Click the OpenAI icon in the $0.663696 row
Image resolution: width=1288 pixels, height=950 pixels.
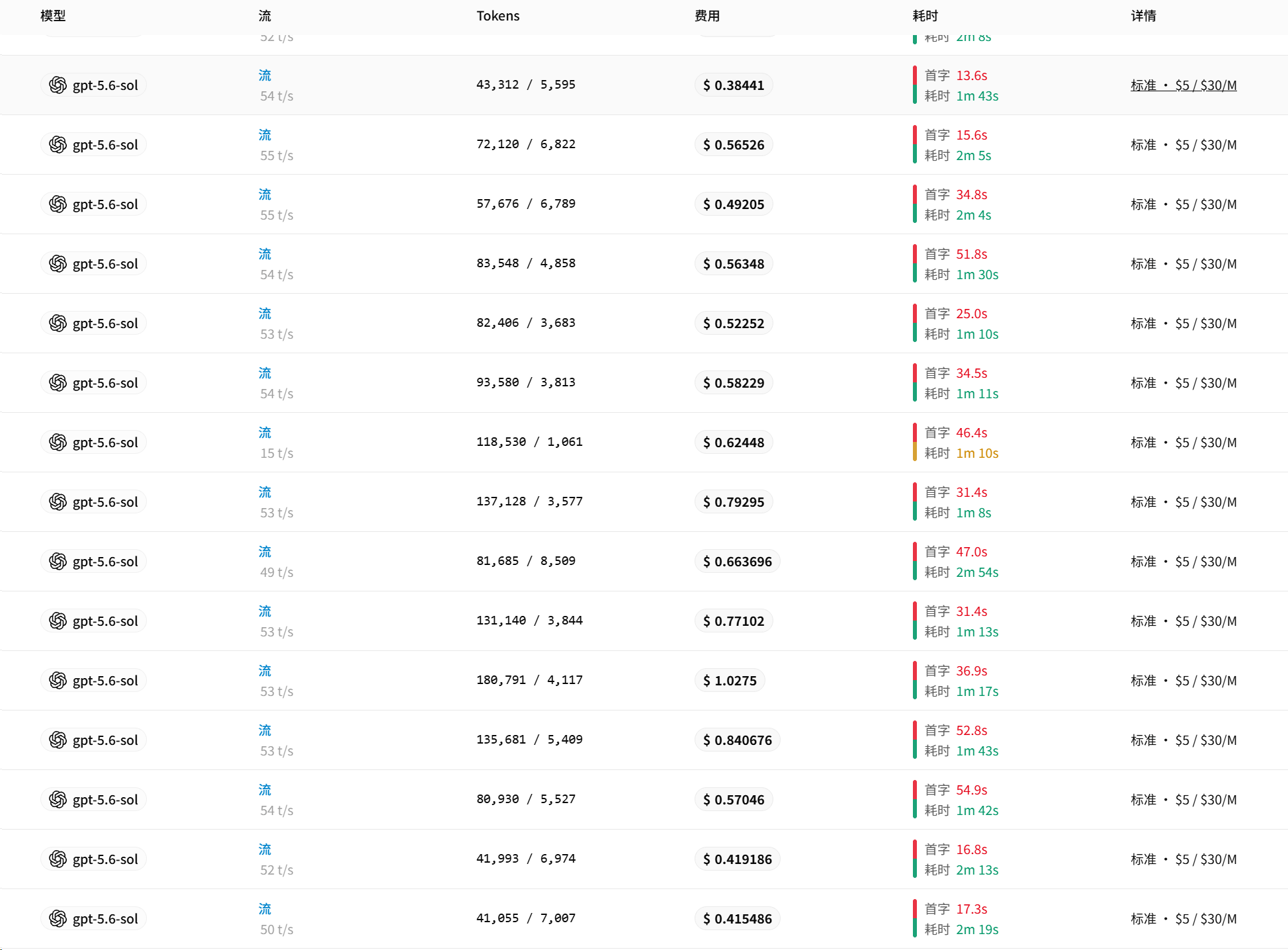coord(58,561)
